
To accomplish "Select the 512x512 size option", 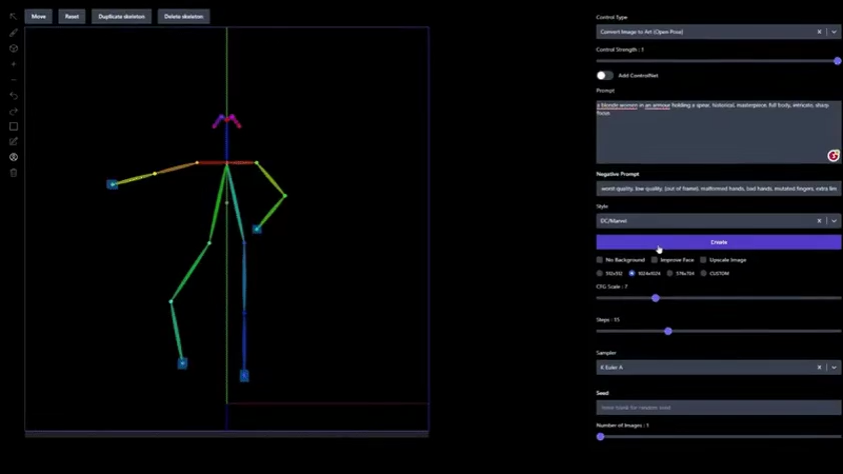I will click(599, 273).
